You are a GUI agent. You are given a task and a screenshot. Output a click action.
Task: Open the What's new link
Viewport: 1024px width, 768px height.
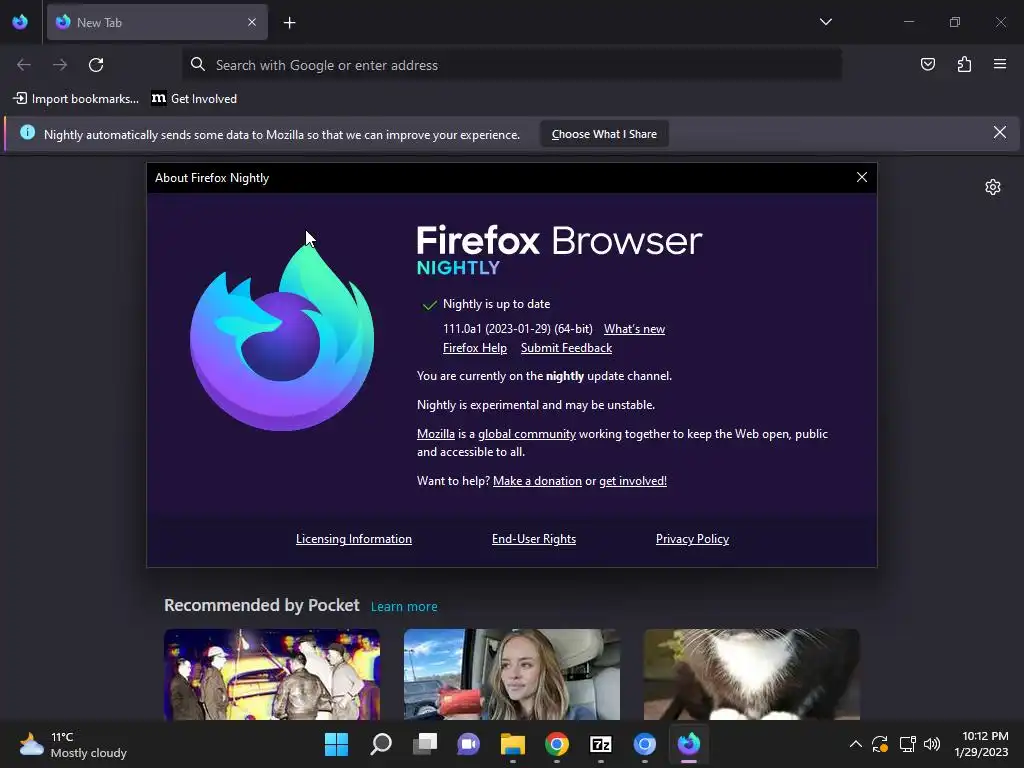pyautogui.click(x=634, y=329)
